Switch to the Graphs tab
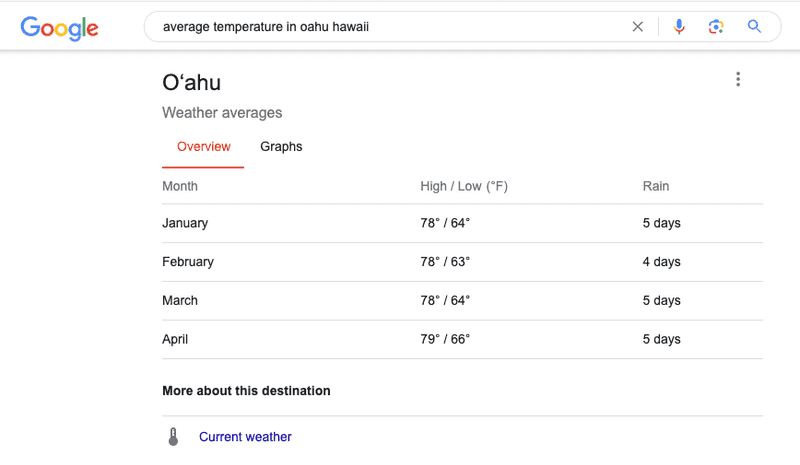800x465 pixels. point(281,146)
